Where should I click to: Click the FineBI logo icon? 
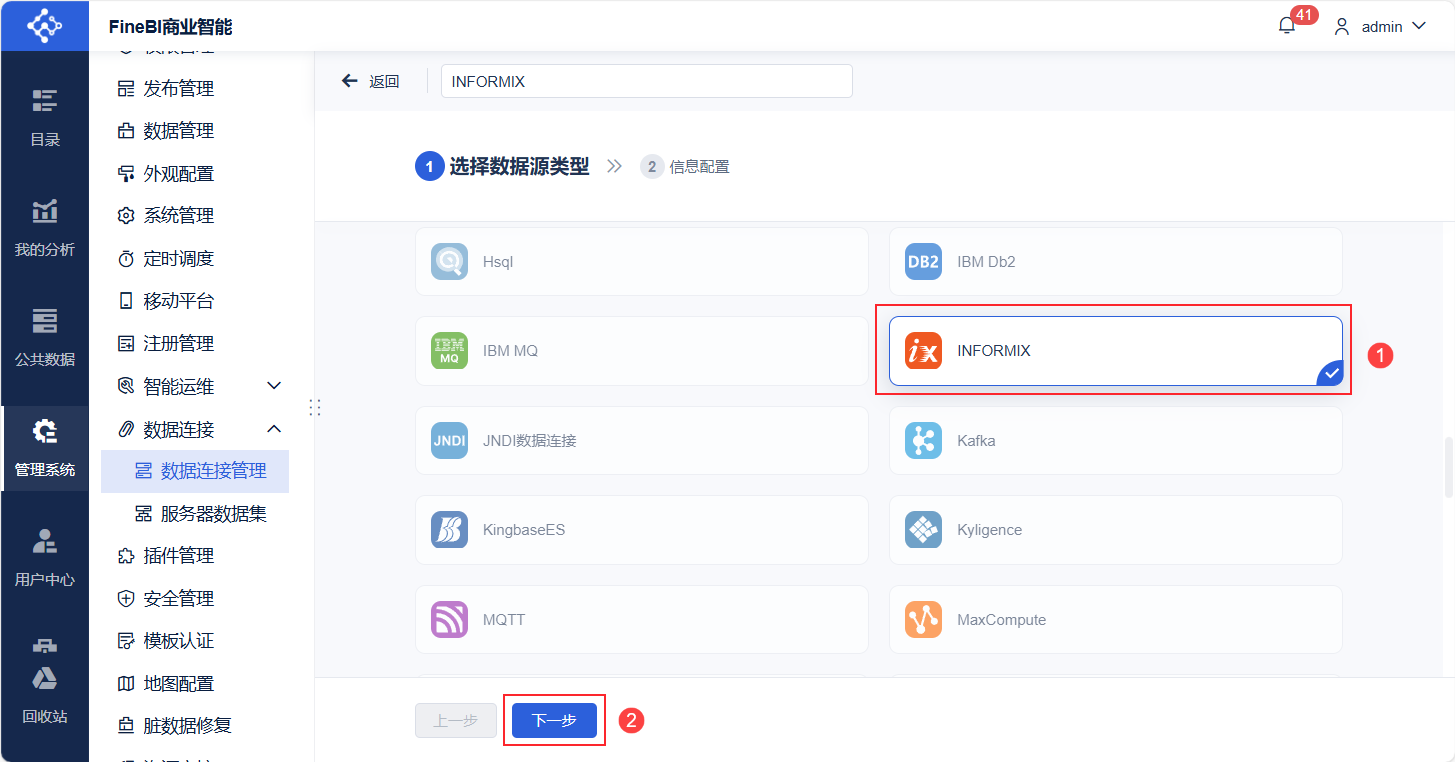pyautogui.click(x=44, y=25)
